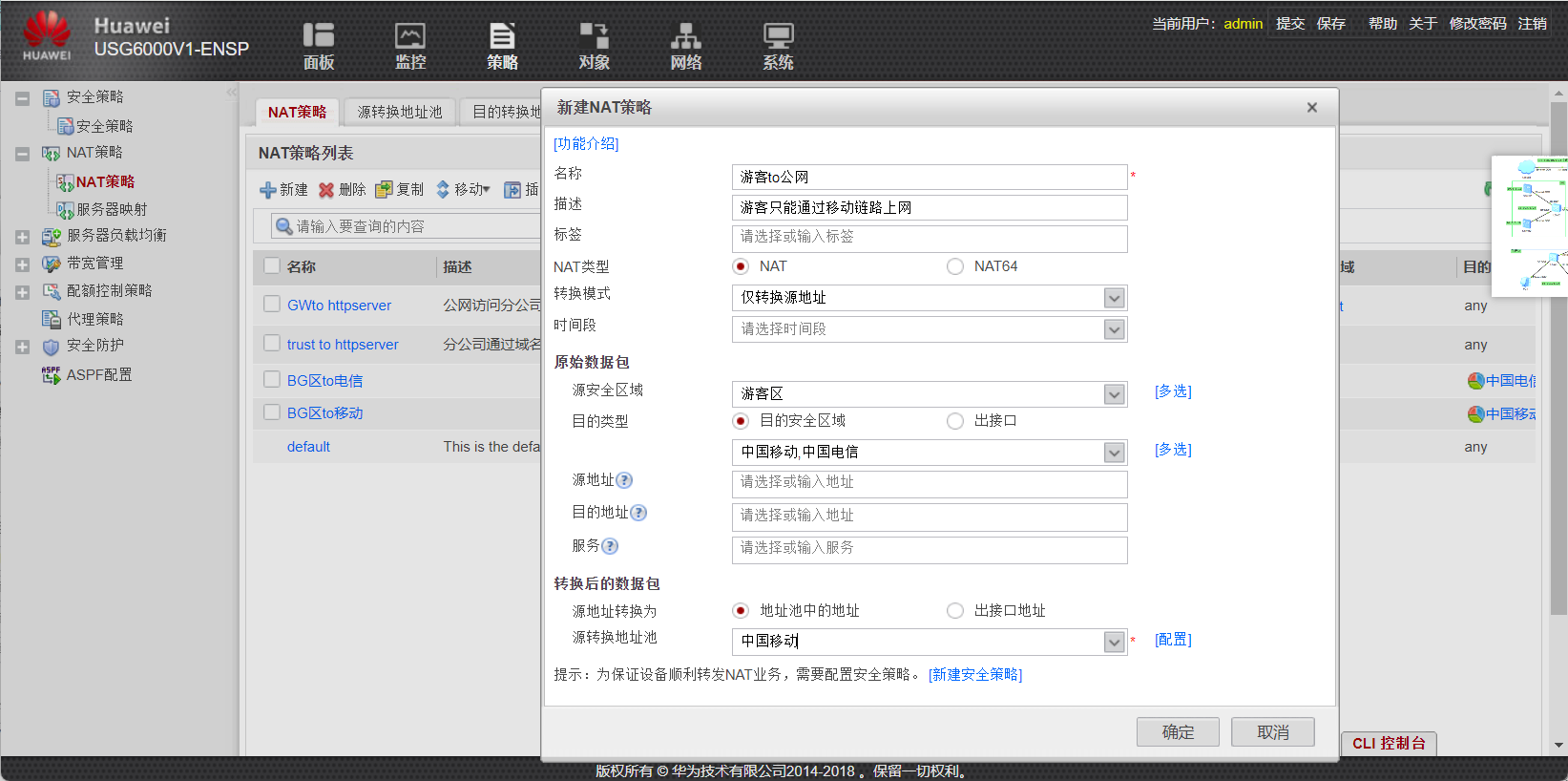Select the 出接口地址 radio button
The width and height of the screenshot is (1568, 781).
955,611
